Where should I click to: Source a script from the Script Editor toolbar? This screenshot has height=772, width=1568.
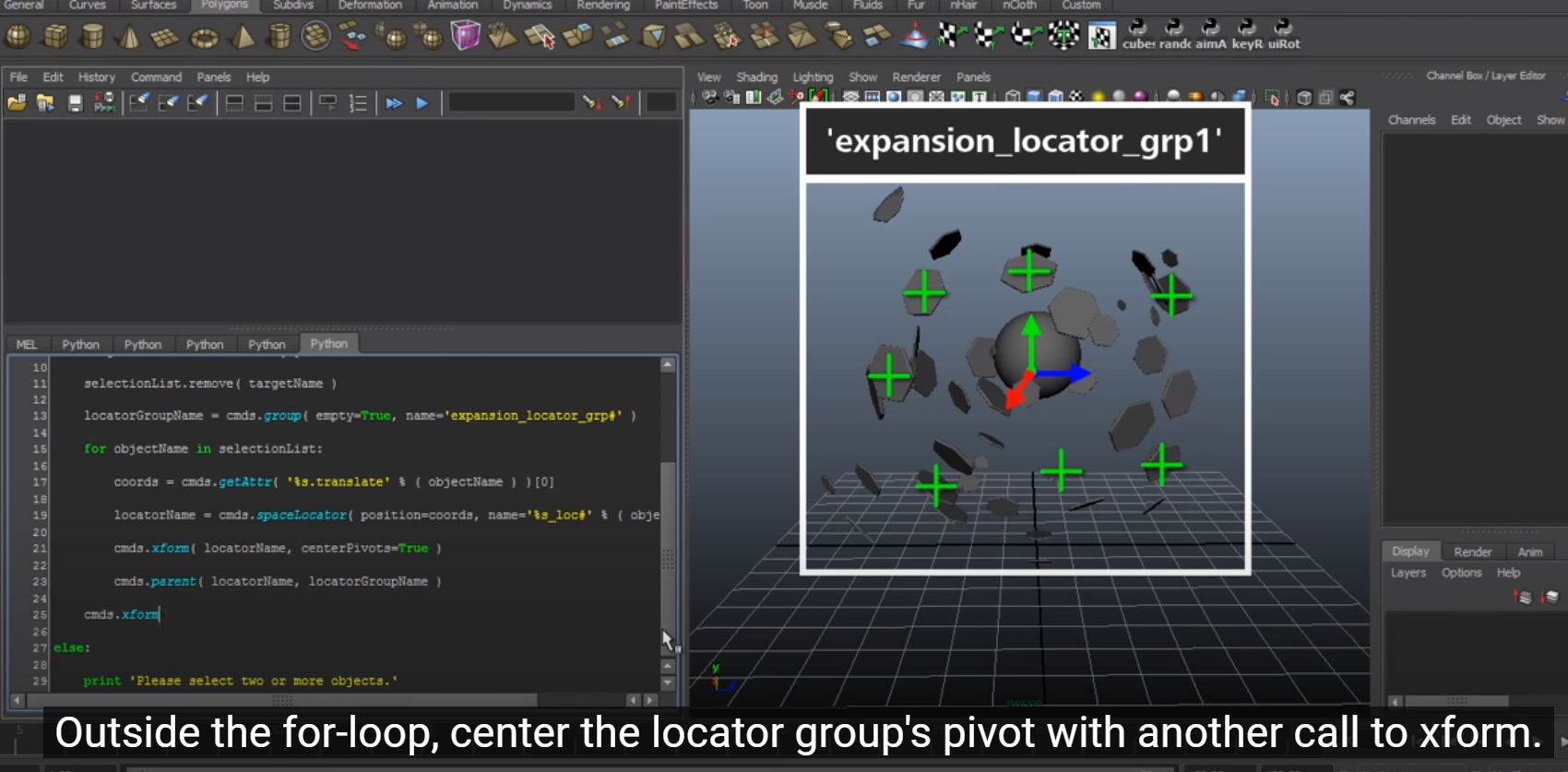(45, 102)
